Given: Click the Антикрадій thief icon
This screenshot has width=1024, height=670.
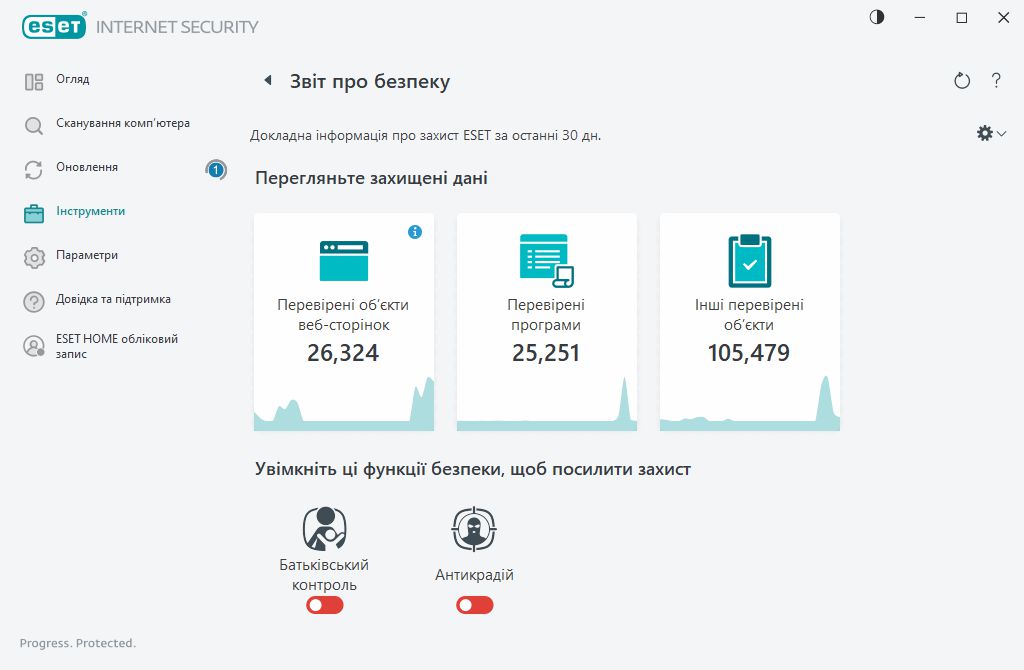Looking at the screenshot, I should point(474,529).
